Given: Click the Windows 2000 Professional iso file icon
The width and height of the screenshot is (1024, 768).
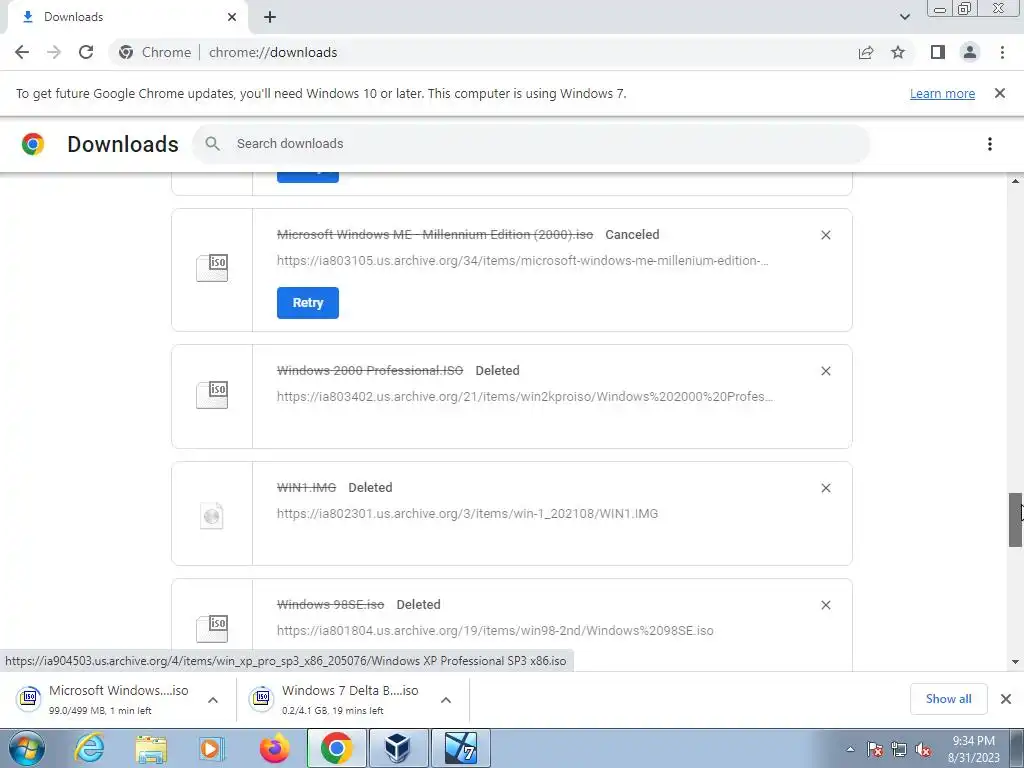Looking at the screenshot, I should (212, 394).
